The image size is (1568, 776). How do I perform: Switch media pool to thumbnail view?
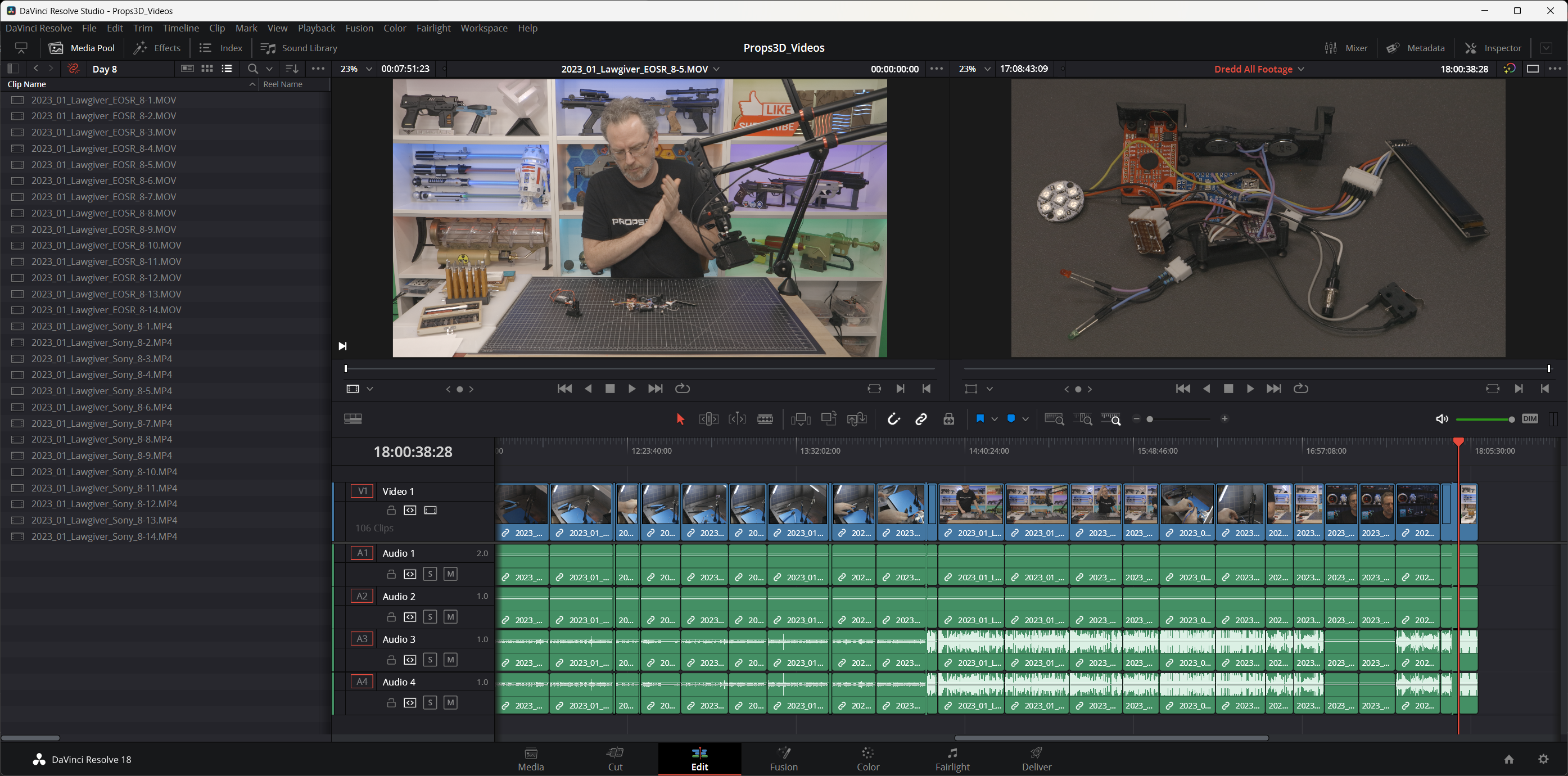point(207,69)
